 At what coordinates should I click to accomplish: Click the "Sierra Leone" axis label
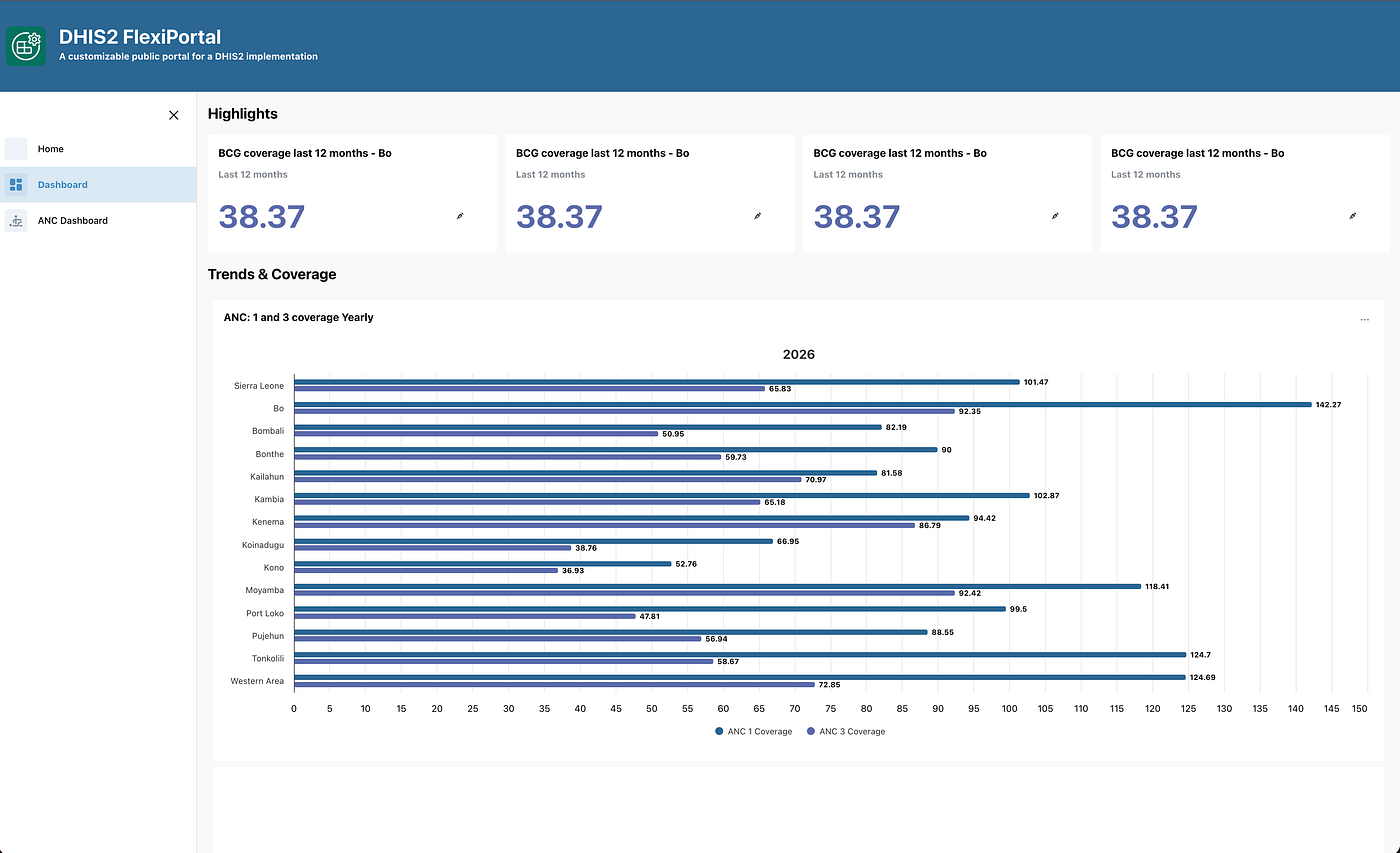point(259,386)
